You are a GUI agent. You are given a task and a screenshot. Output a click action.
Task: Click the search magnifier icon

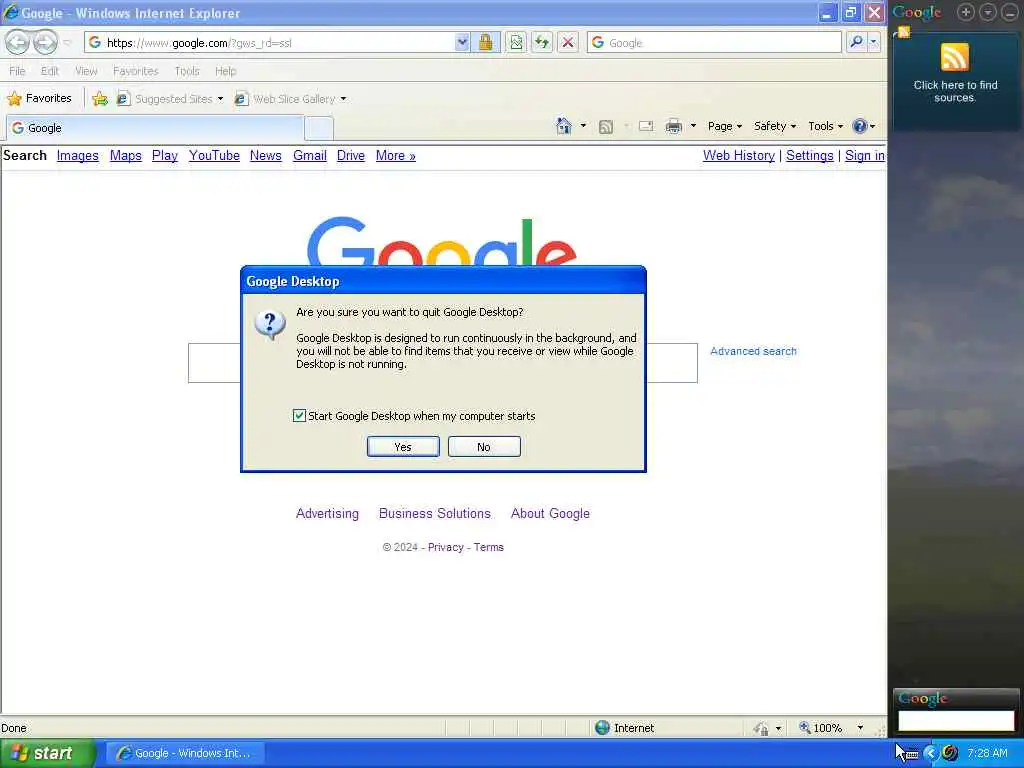[856, 42]
